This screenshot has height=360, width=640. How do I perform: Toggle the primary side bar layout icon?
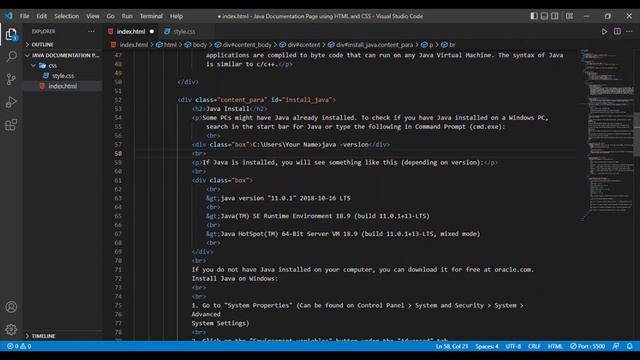coord(534,16)
